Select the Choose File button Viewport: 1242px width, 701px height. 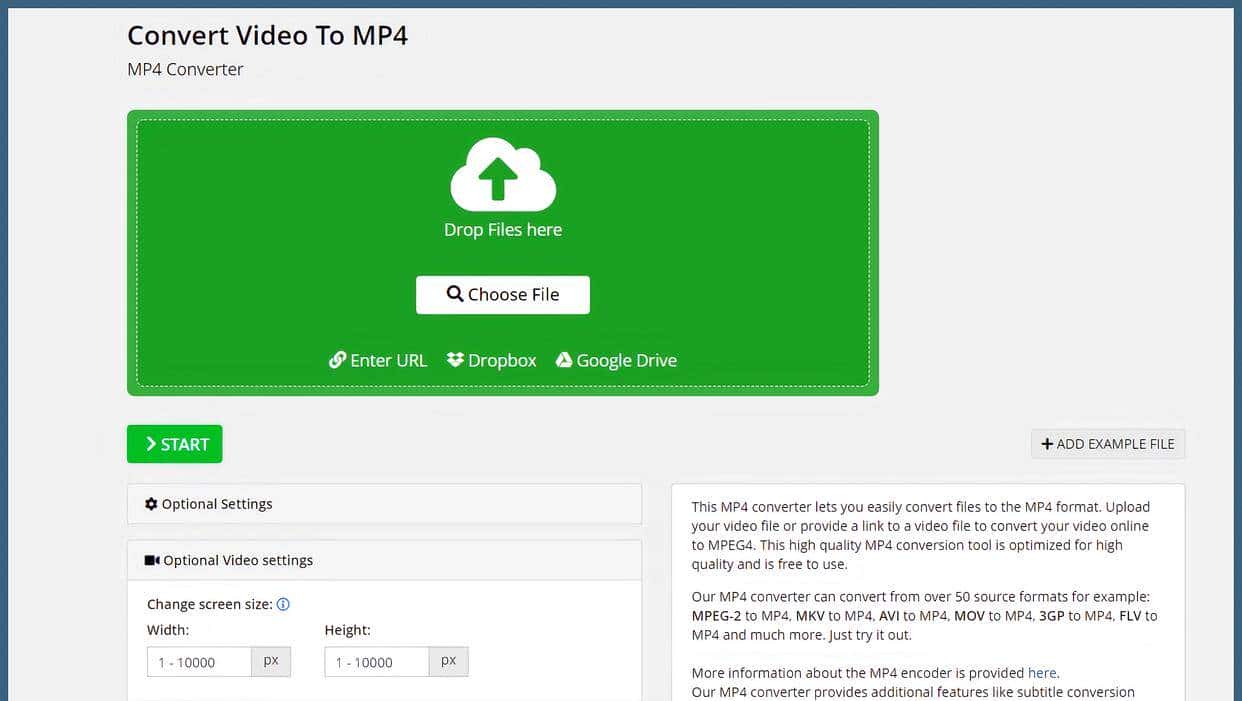[x=502, y=294]
